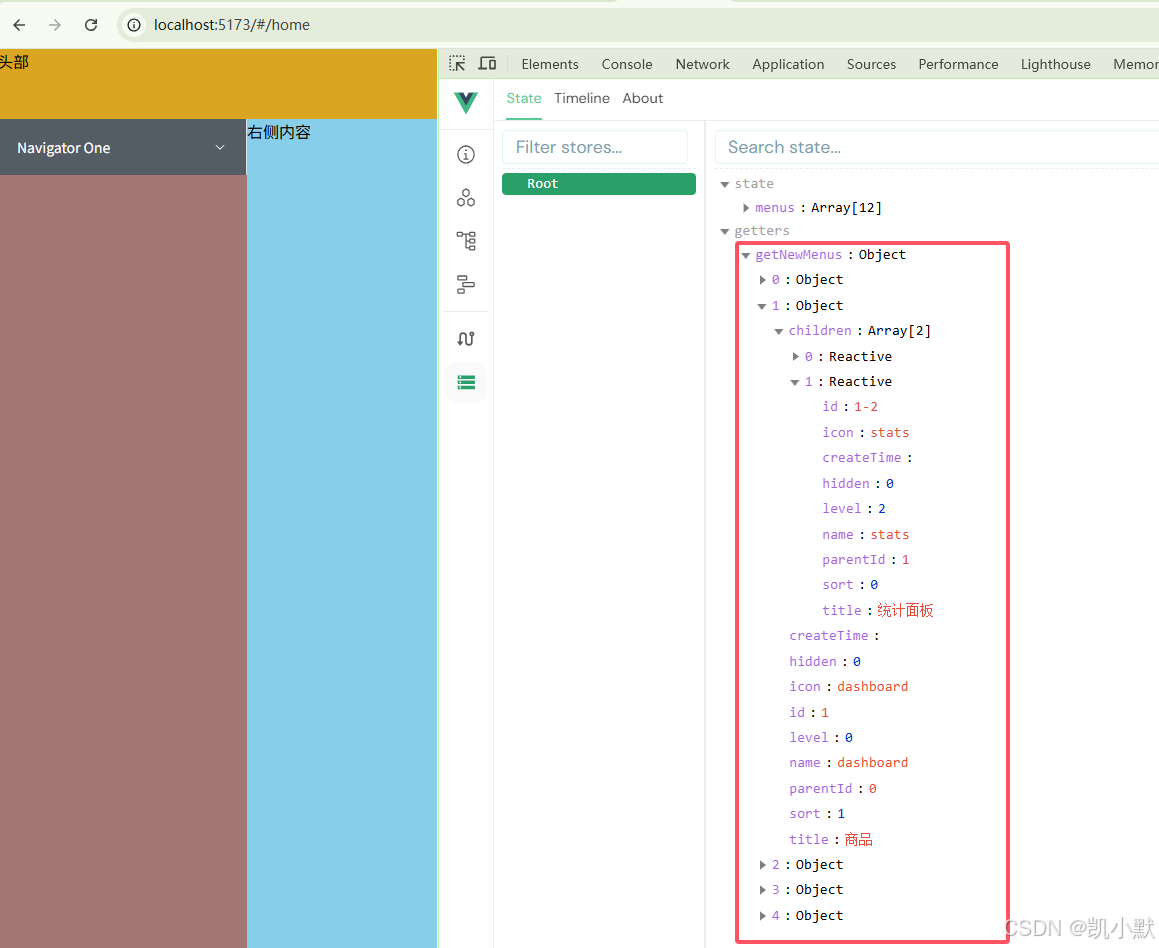The height and width of the screenshot is (948, 1159).
Task: Collapse the getNewMenus Object node
Action: click(x=746, y=255)
